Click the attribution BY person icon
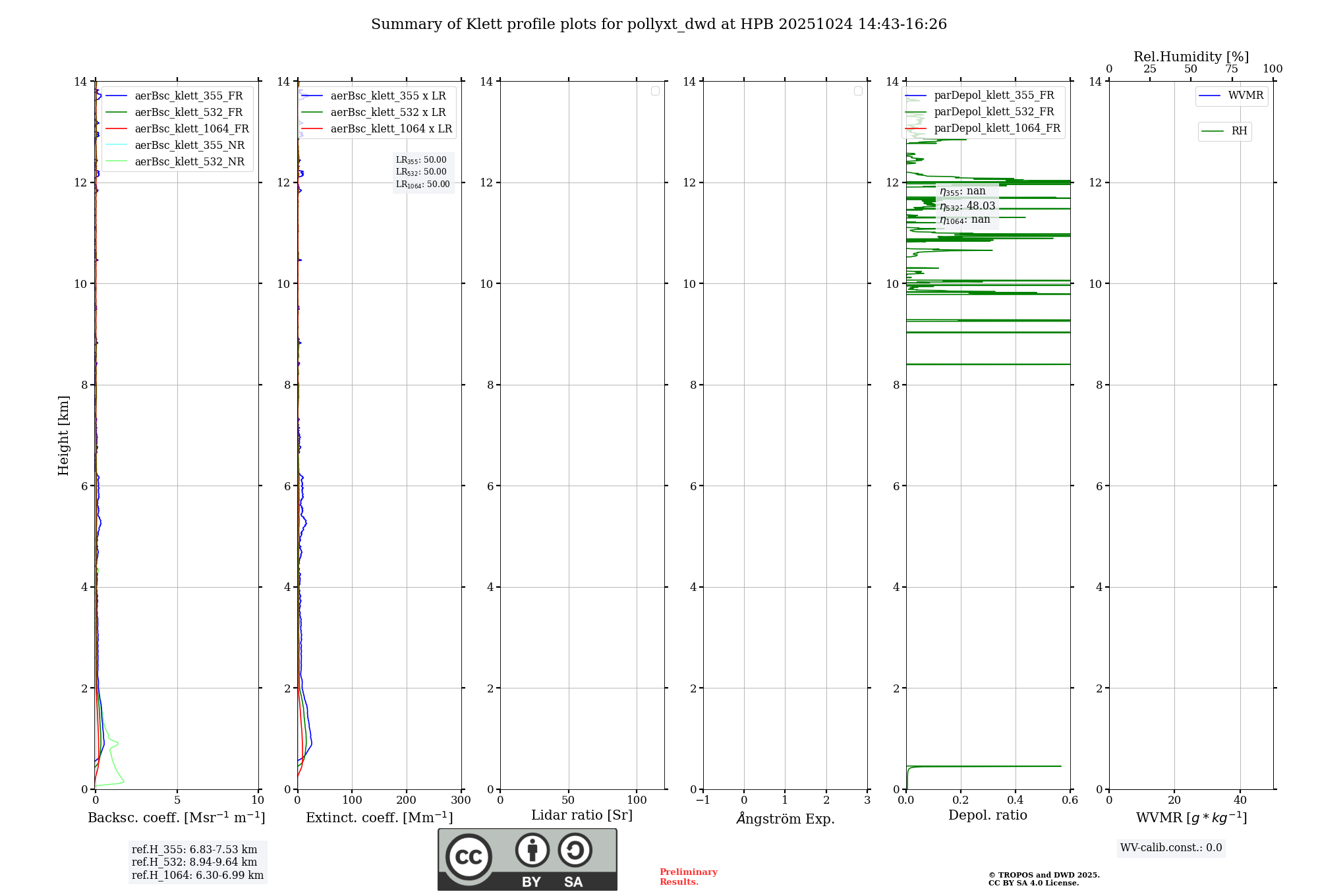 [x=532, y=850]
